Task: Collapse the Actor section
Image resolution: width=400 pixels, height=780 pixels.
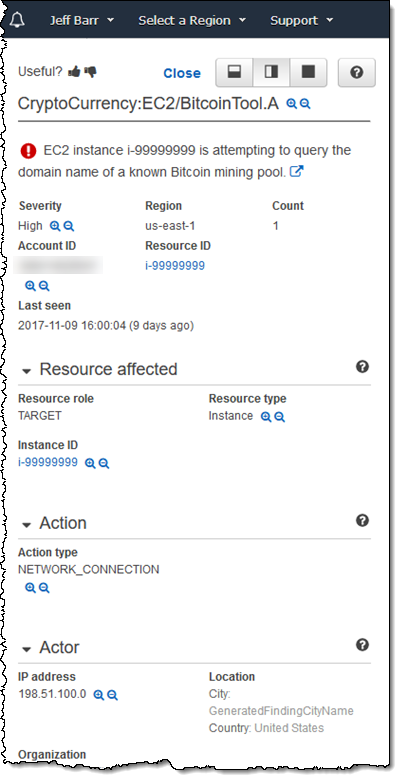Action: point(27,649)
